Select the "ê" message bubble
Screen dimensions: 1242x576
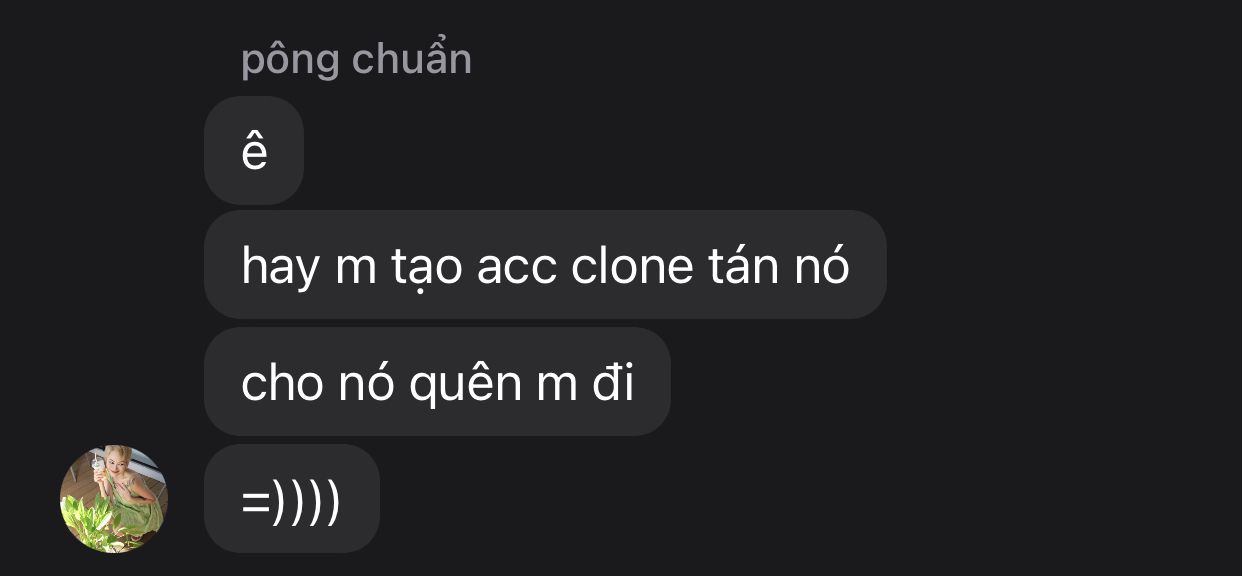[254, 151]
